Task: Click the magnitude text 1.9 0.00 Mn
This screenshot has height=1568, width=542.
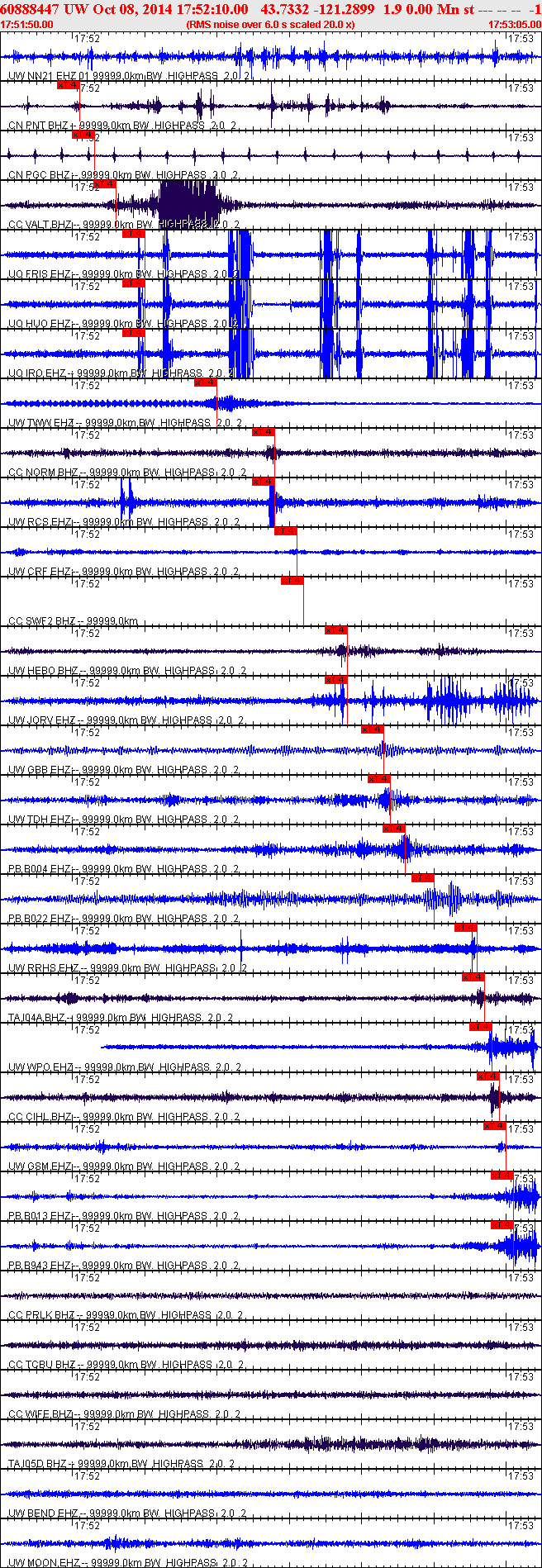Action: 421,9
